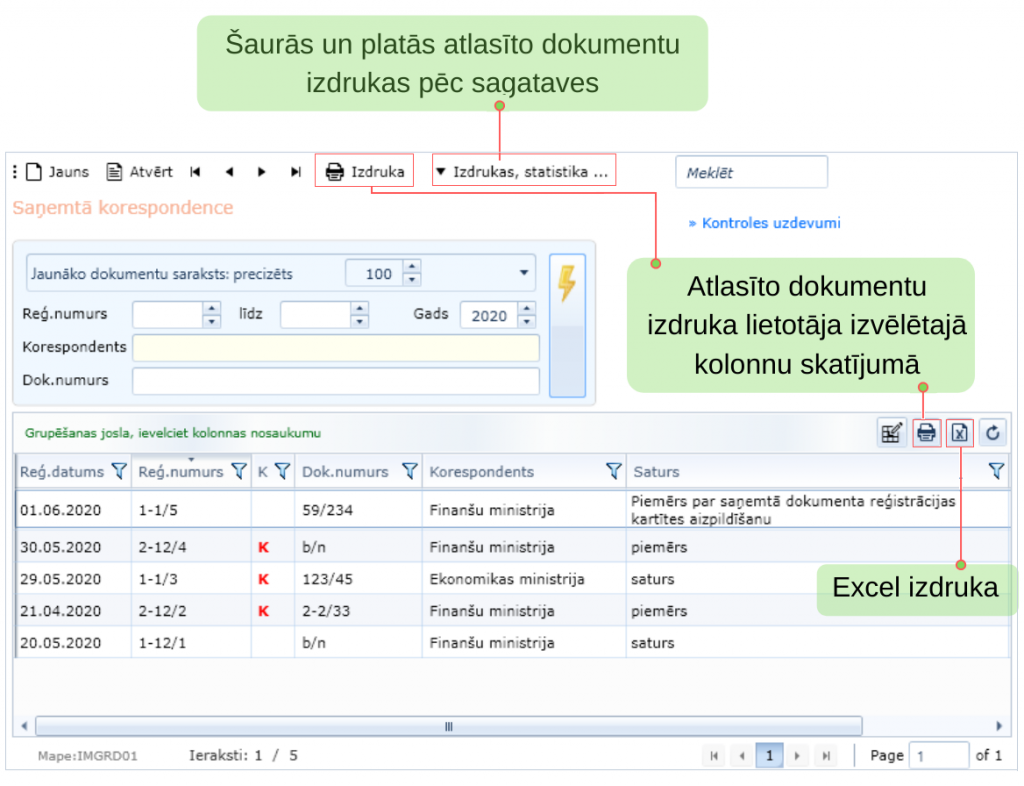
Task: Open Izdrukas, statistika dropdown menu
Action: pos(523,171)
